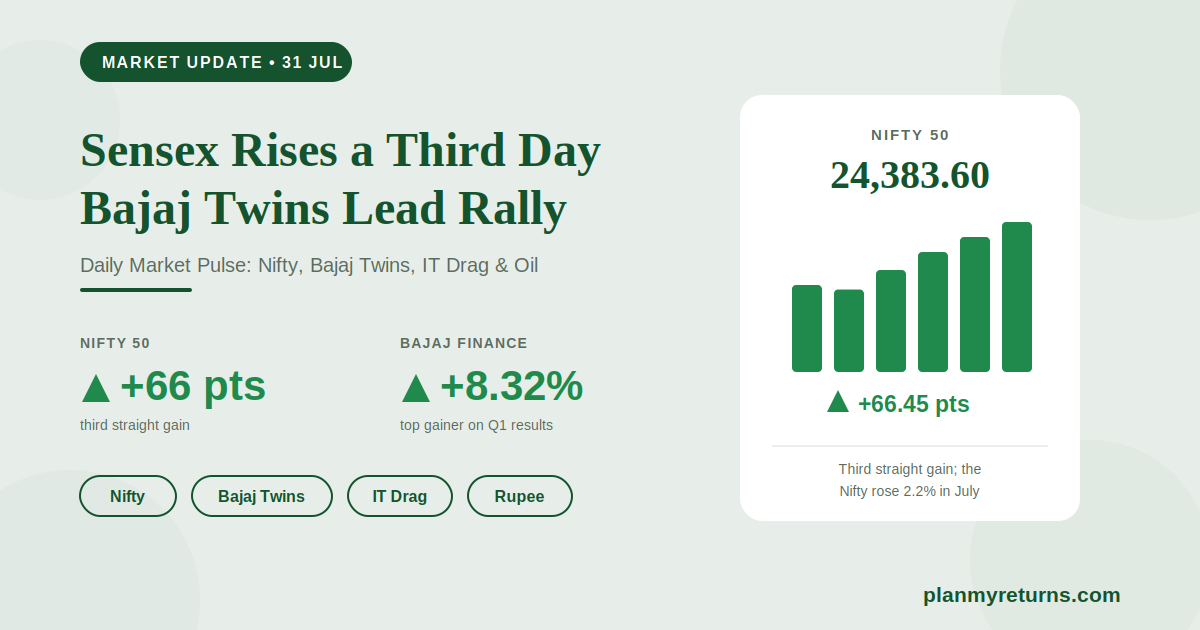Viewport: 1200px width, 630px height.
Task: Click the green underline below subtitle
Action: [x=136, y=290]
